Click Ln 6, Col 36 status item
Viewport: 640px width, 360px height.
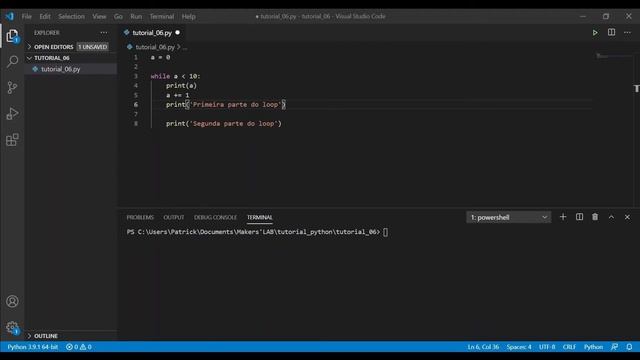[x=483, y=347]
